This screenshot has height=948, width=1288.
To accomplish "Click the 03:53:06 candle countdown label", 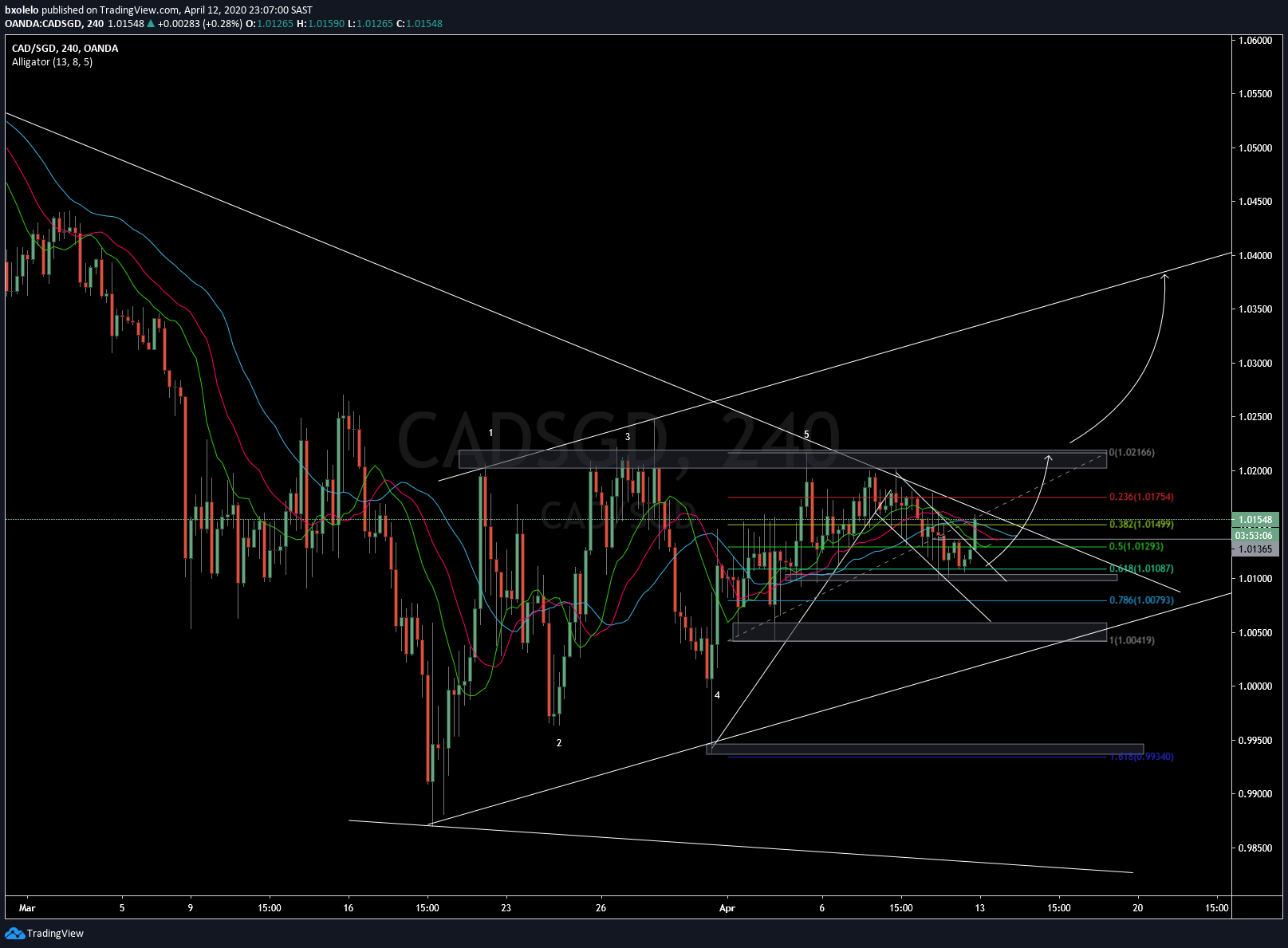I will click(x=1255, y=535).
